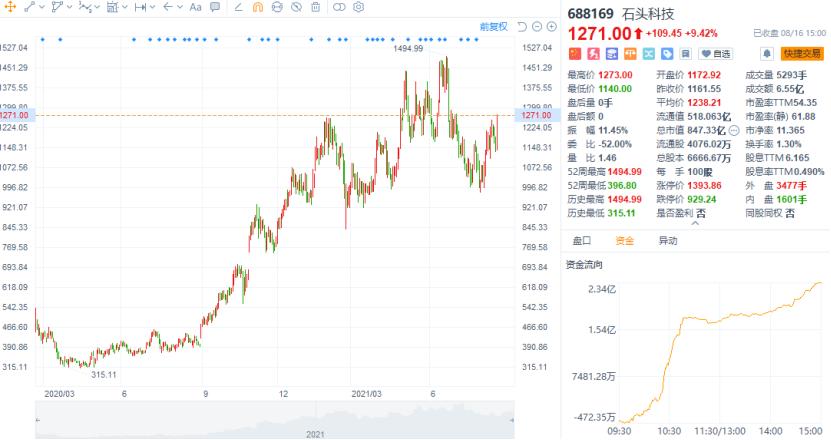This screenshot has width=831, height=440.
Task: Click the timeline range slider below chart
Action: pos(275,420)
